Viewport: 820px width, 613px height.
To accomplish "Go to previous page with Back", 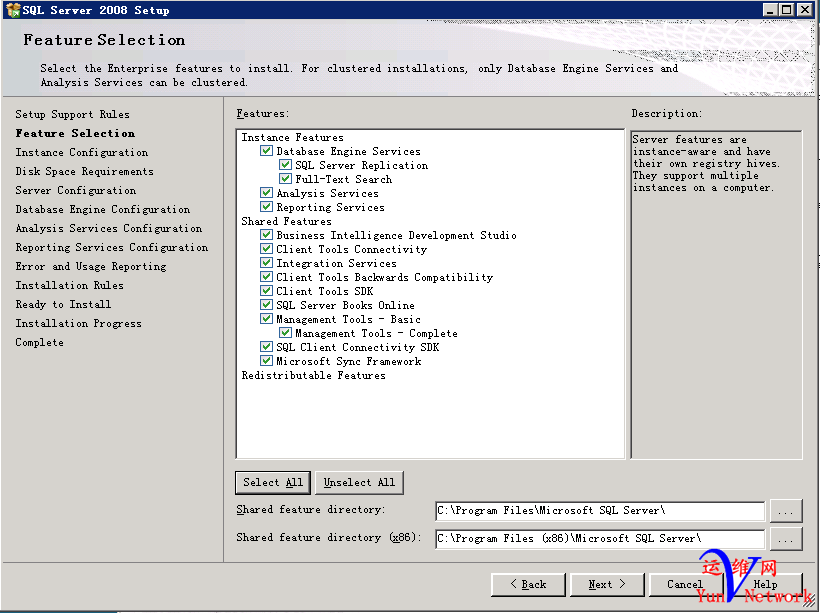I will click(528, 584).
